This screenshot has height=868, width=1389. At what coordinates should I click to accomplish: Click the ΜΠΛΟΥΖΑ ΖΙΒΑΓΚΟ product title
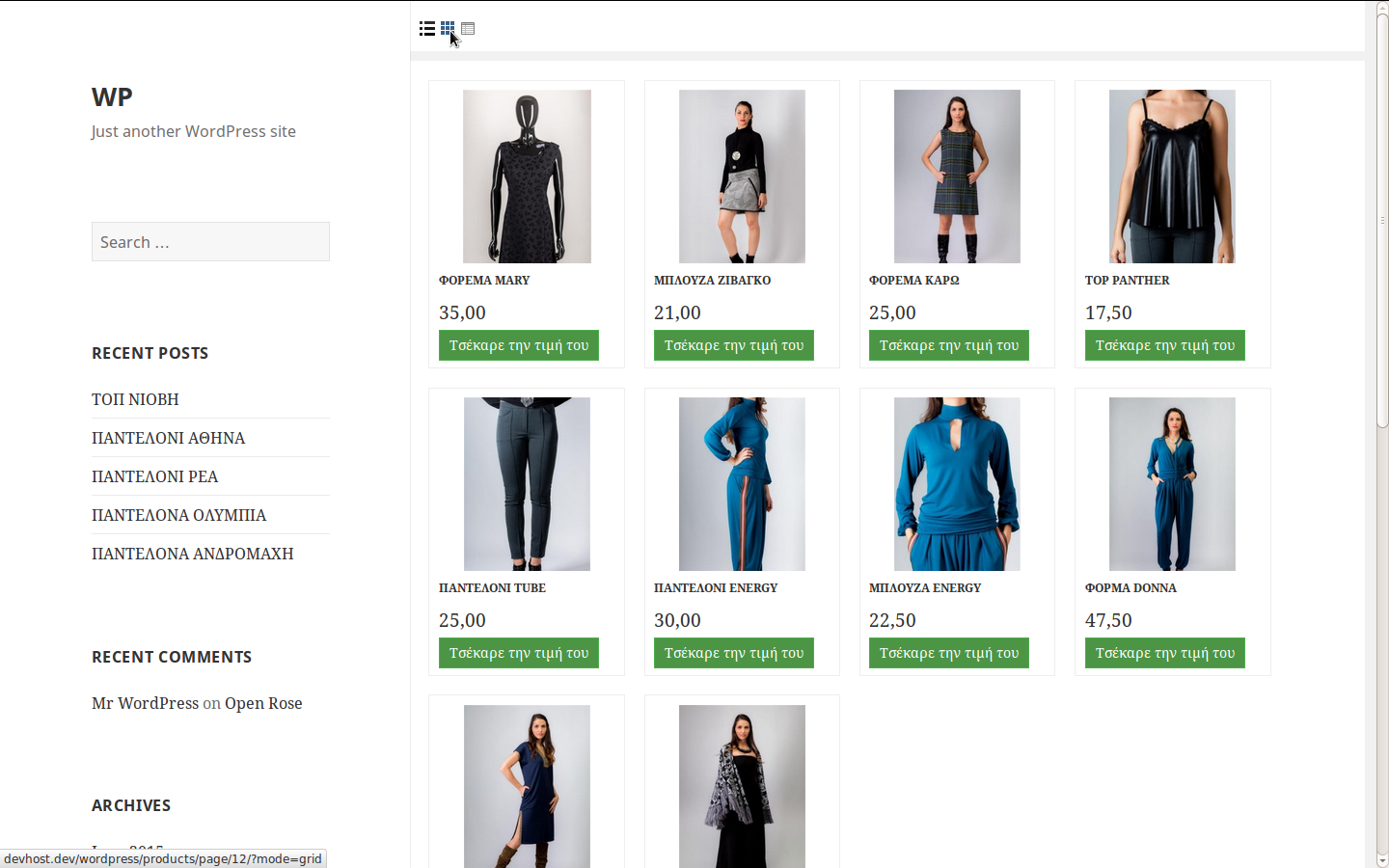[712, 281]
